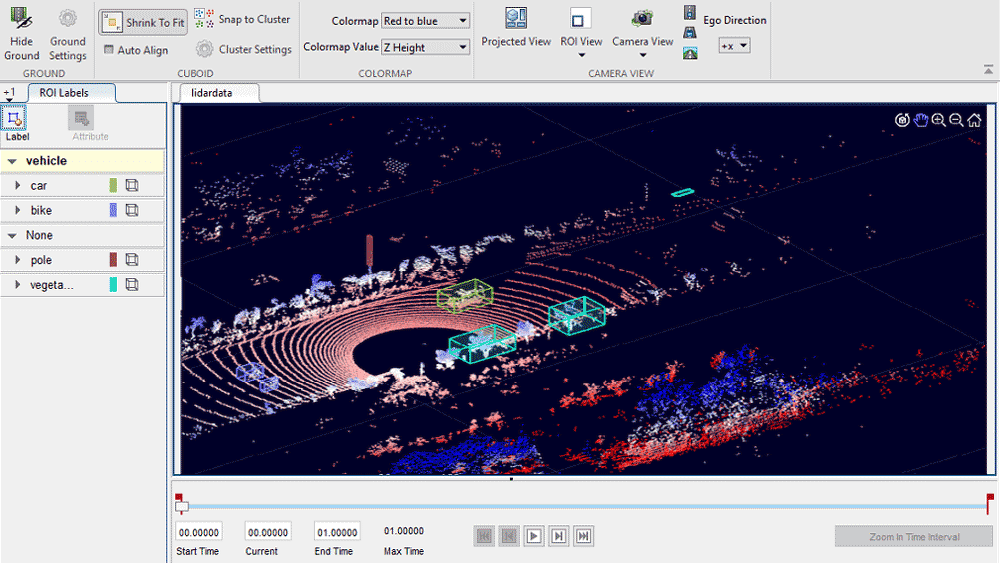This screenshot has height=563, width=1000.
Task: Click the Camera View icon
Action: coord(642,19)
